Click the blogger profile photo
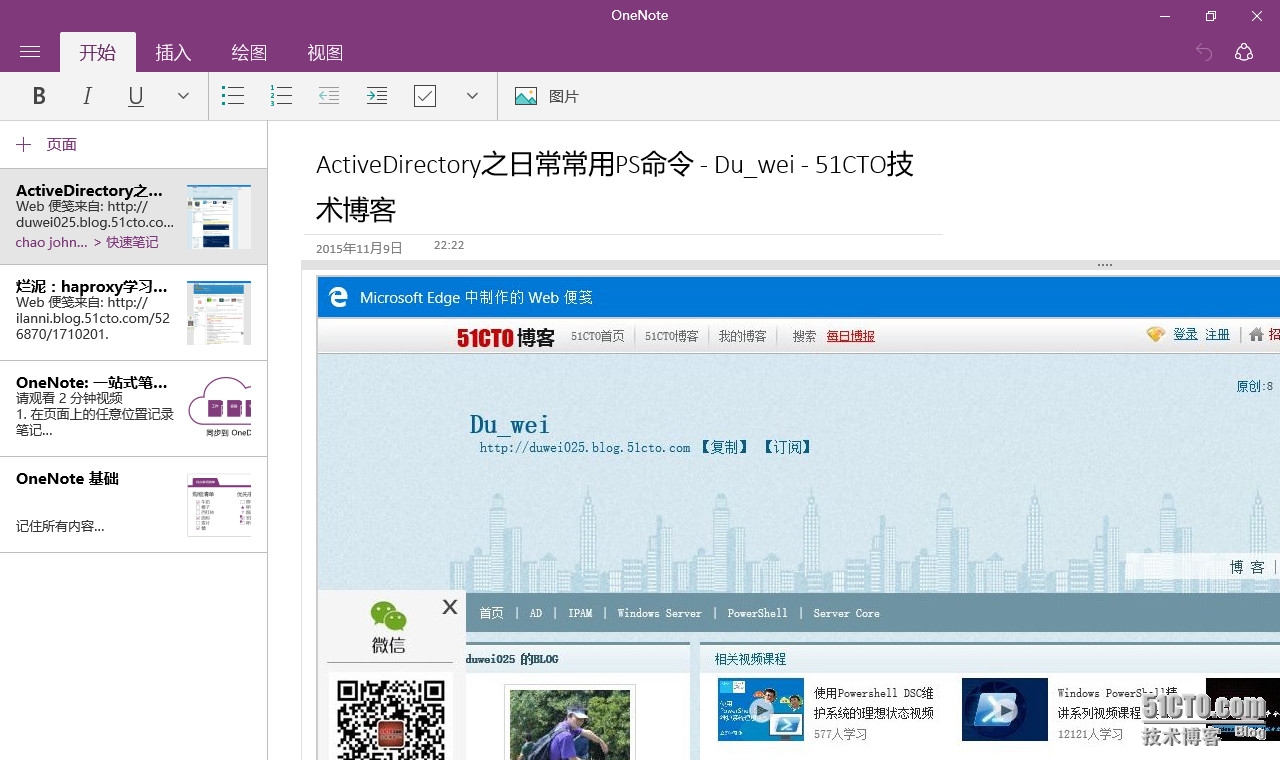This screenshot has height=760, width=1280. (570, 724)
